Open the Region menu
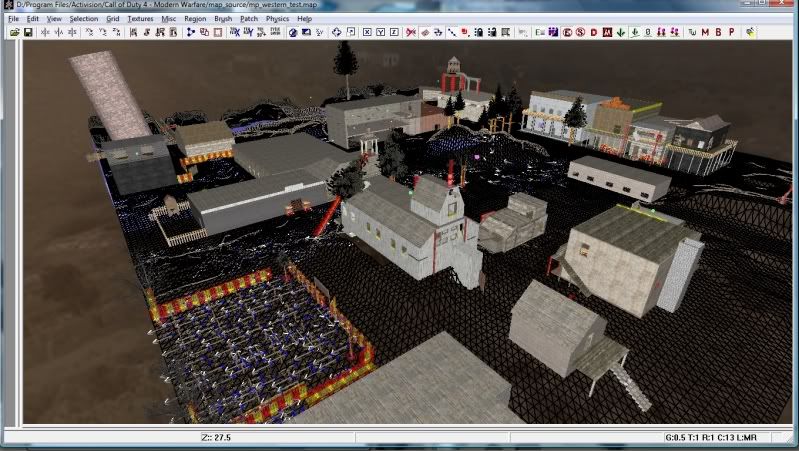Viewport: 799px width, 451px height. point(195,19)
